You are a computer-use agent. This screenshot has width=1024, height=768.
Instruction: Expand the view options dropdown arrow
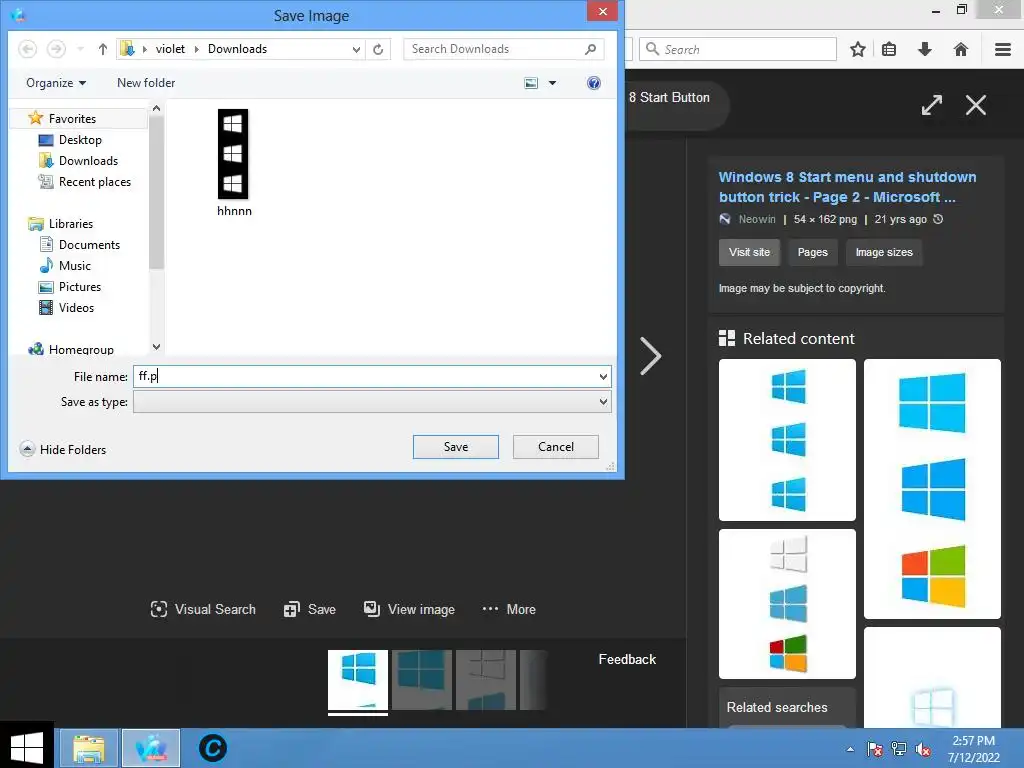click(552, 83)
